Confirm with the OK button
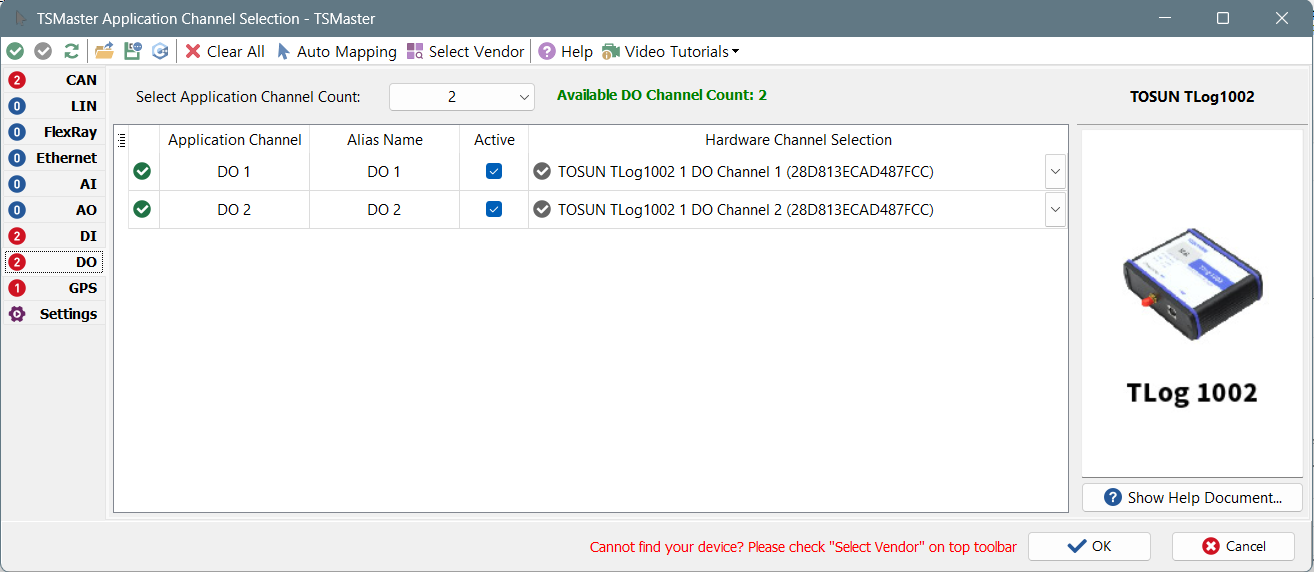This screenshot has width=1314, height=572. click(1089, 546)
